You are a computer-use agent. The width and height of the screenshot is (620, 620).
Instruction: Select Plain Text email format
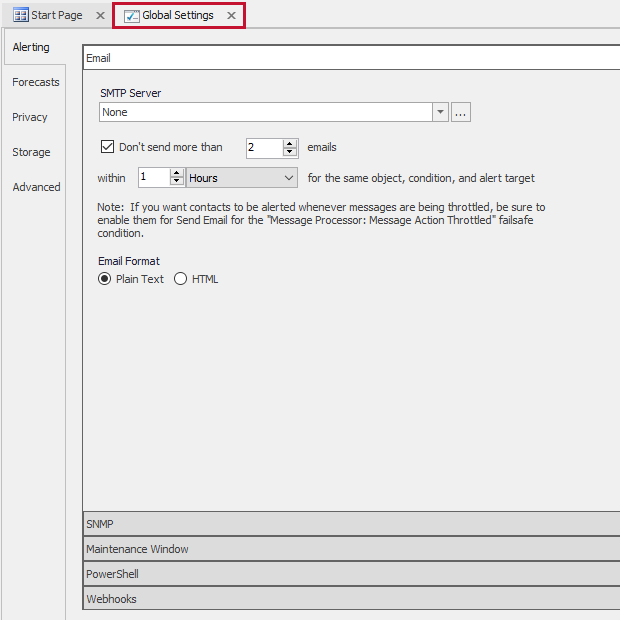[104, 279]
